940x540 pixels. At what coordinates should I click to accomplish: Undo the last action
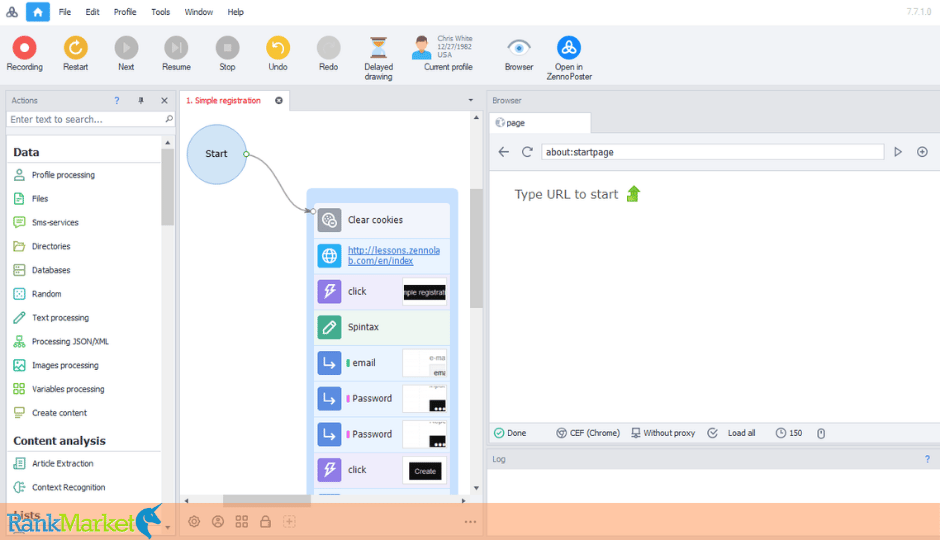pyautogui.click(x=278, y=48)
